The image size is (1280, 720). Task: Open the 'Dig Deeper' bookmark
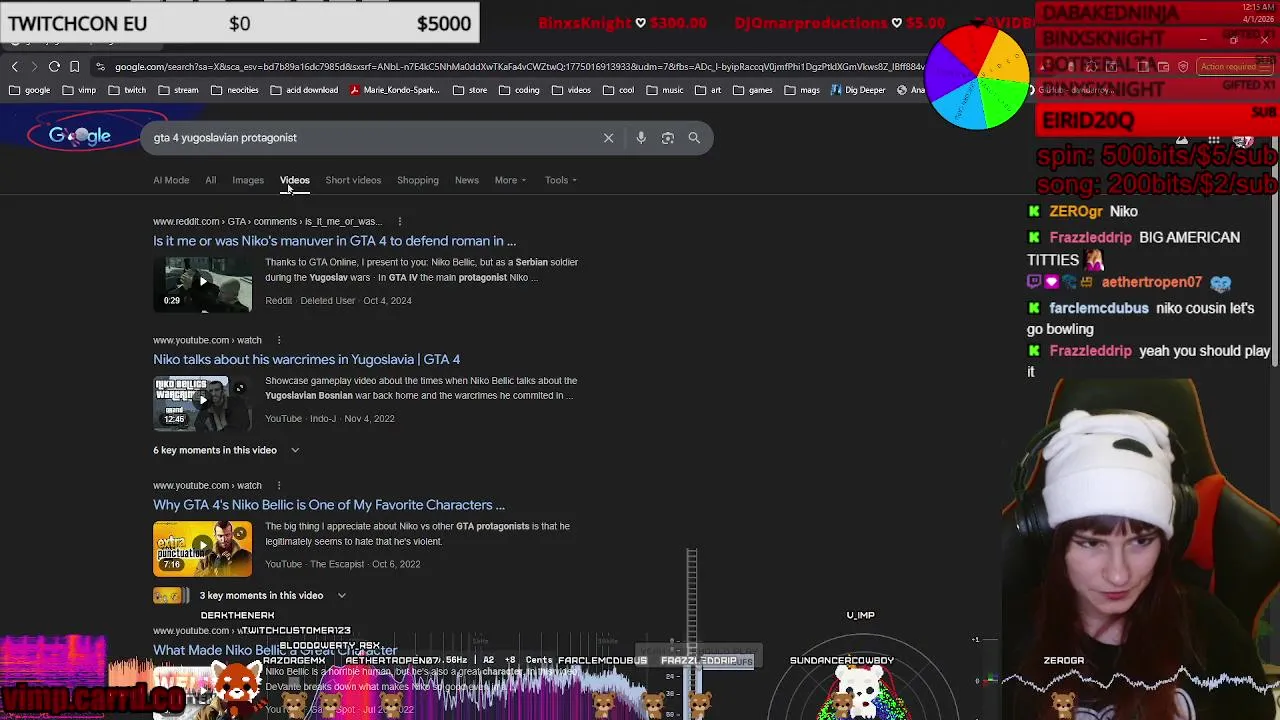click(858, 90)
